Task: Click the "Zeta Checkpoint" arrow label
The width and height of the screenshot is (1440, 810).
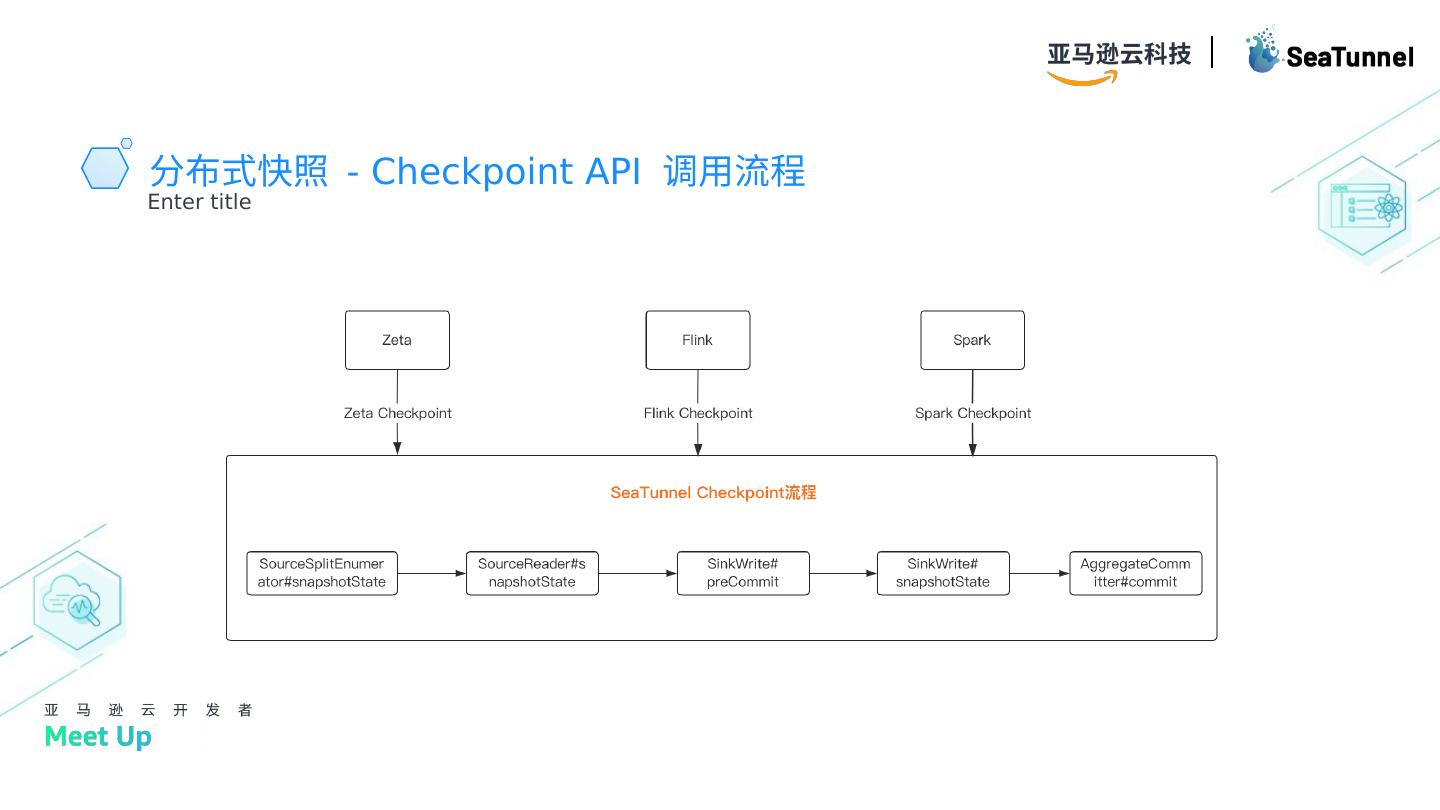Action: (398, 413)
